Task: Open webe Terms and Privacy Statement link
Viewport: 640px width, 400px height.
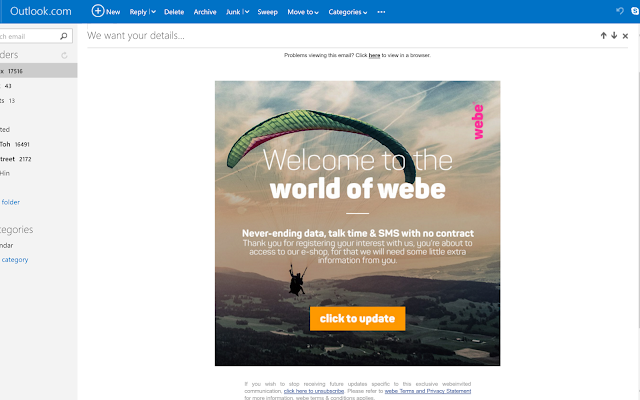Action: pyautogui.click(x=428, y=391)
